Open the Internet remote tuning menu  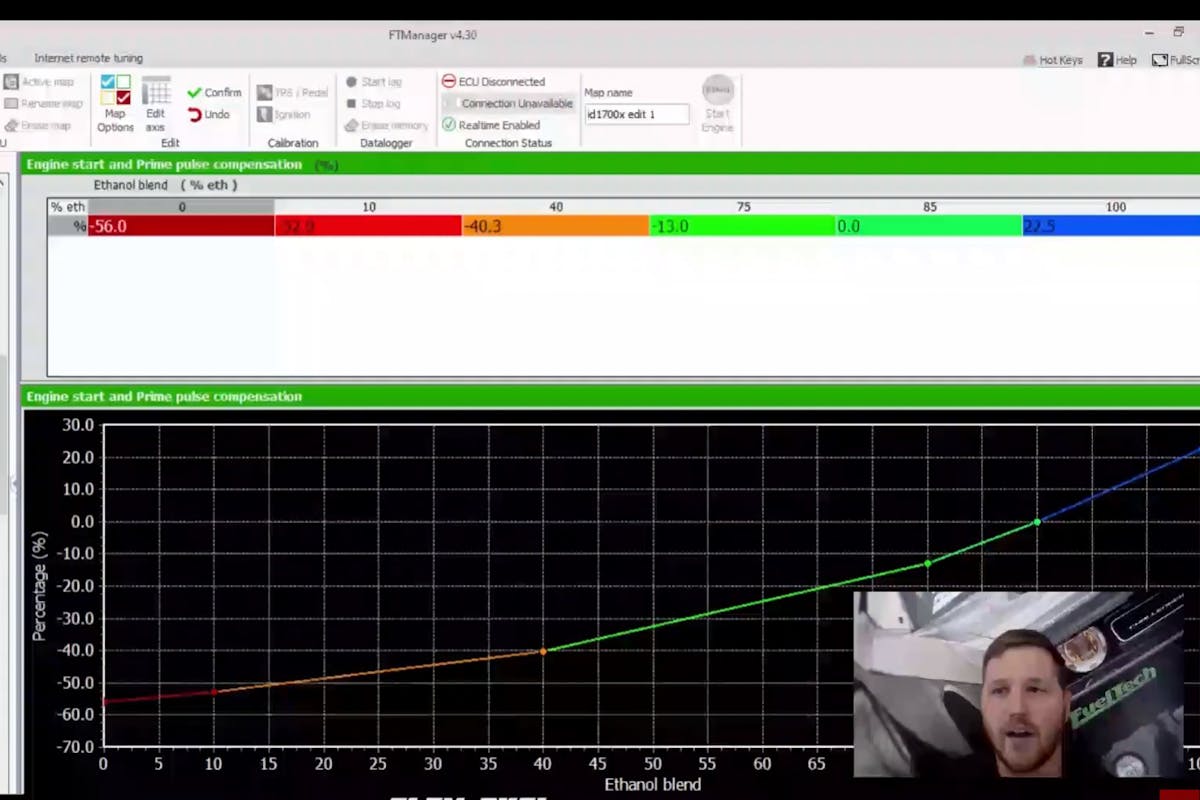(88, 59)
